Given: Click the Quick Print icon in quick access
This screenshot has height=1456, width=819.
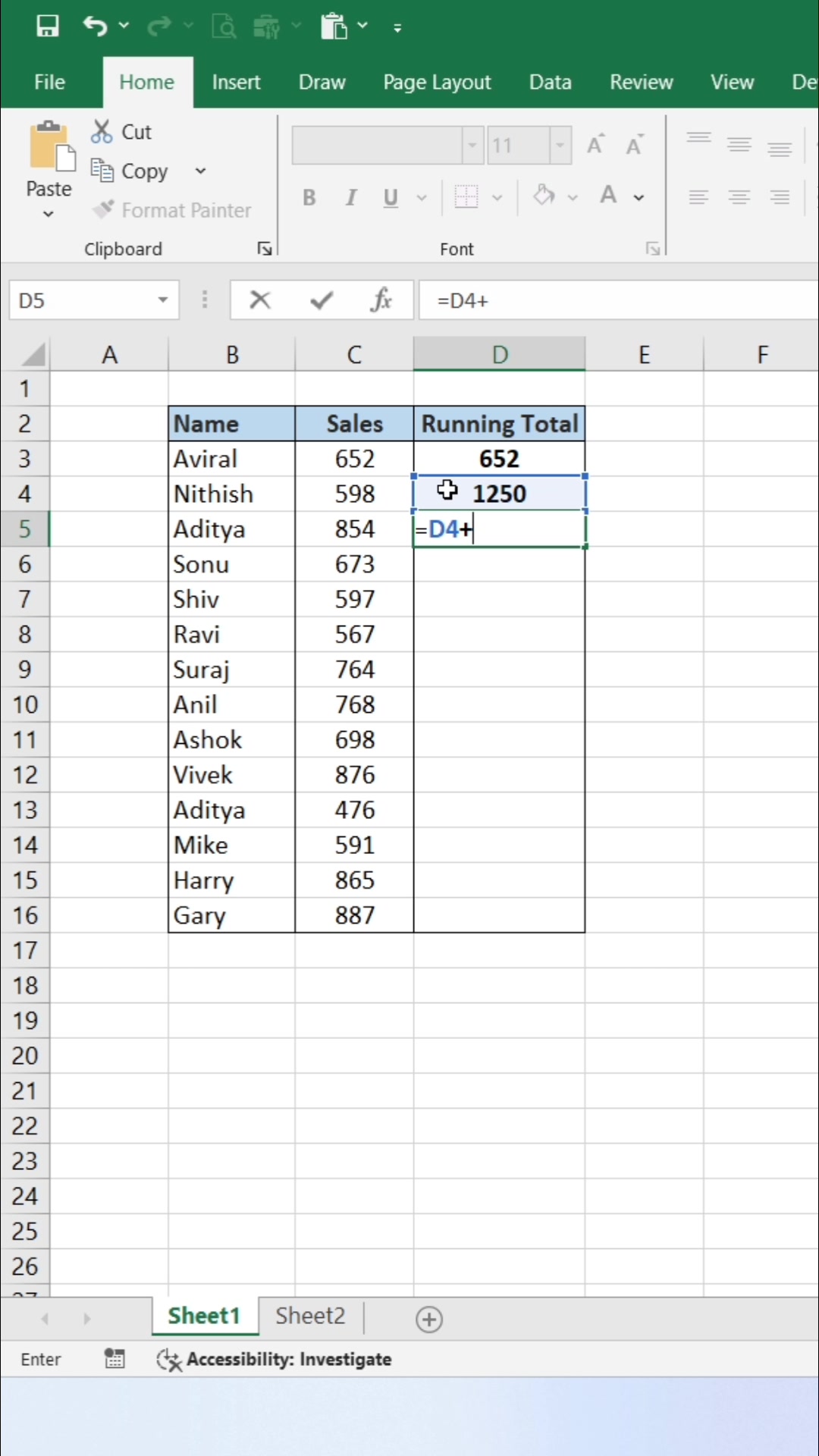Looking at the screenshot, I should tap(266, 27).
